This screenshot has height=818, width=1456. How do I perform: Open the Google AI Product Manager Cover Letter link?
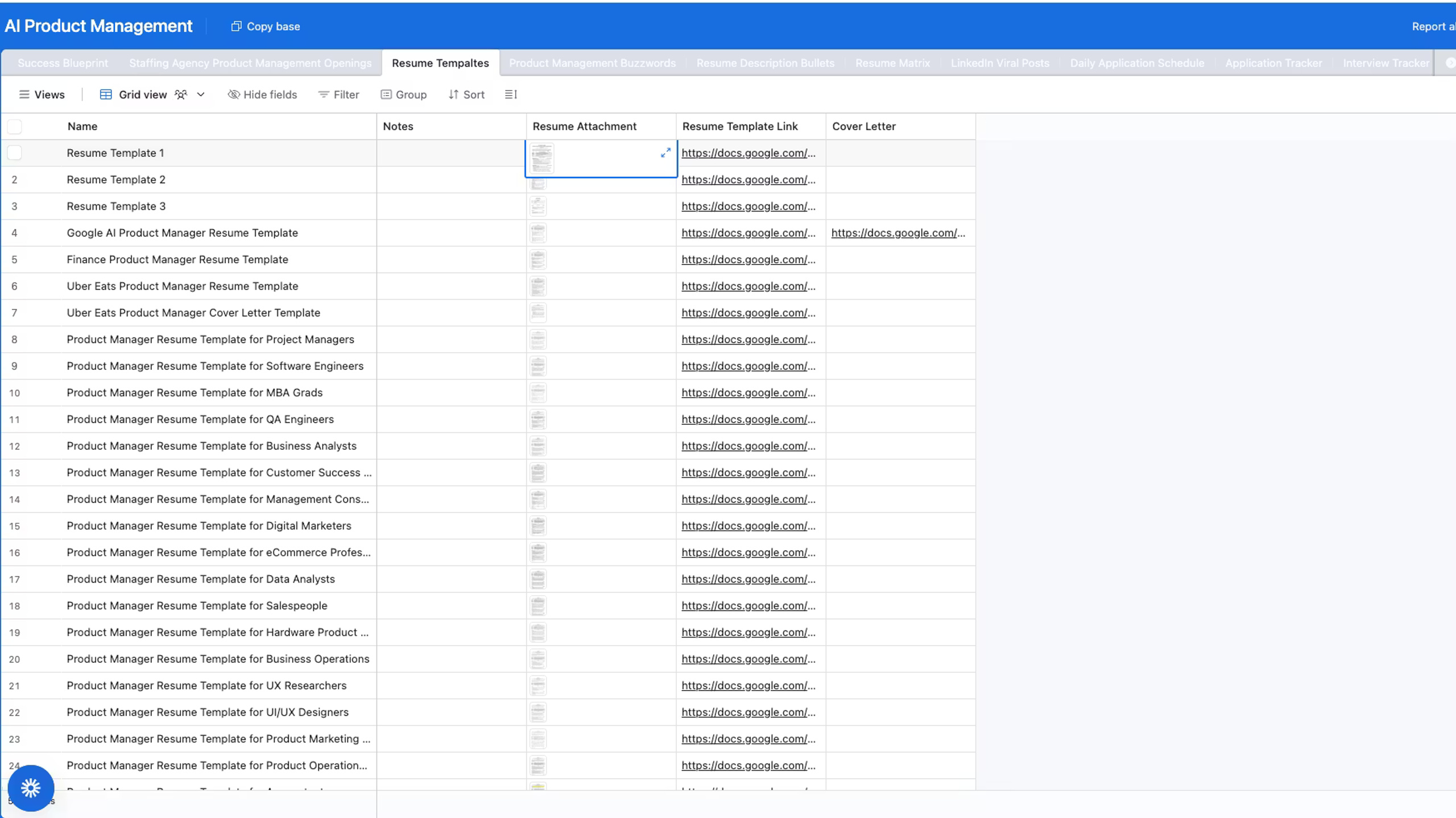pyautogui.click(x=898, y=233)
